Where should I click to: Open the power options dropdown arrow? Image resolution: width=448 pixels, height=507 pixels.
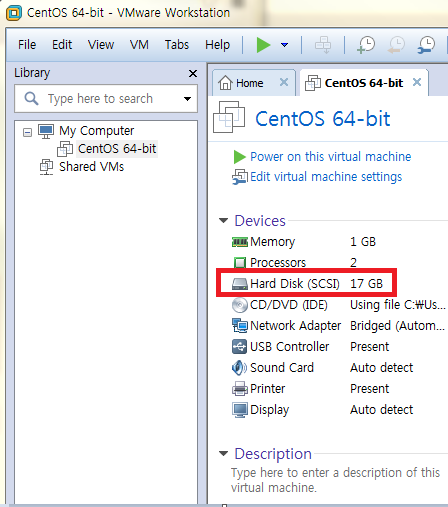284,45
